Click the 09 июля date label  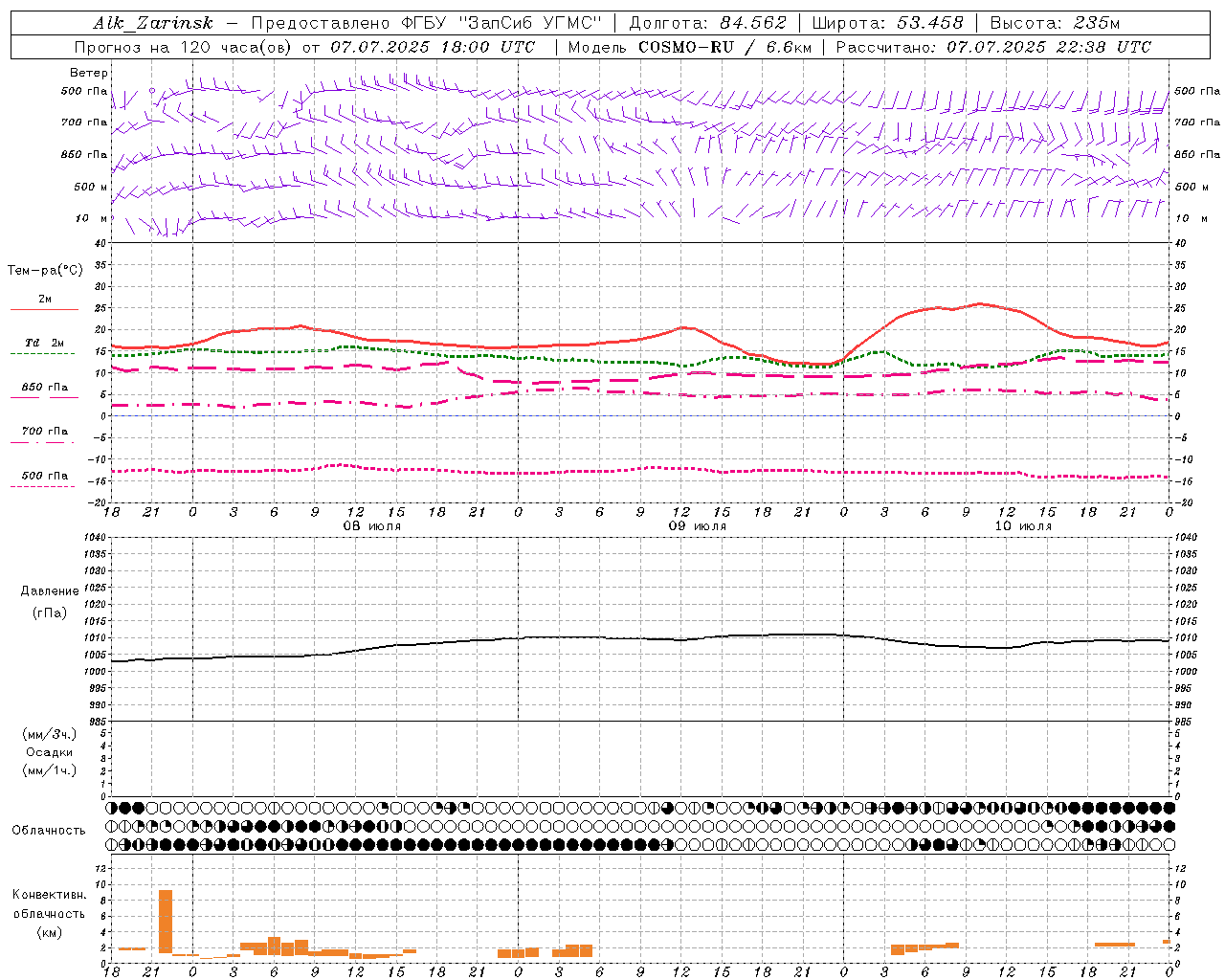click(x=698, y=526)
